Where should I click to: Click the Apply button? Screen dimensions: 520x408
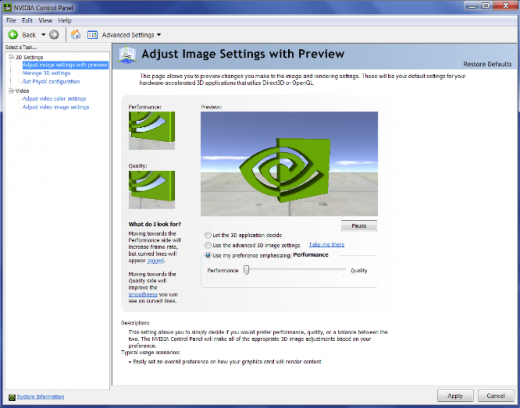[x=455, y=396]
